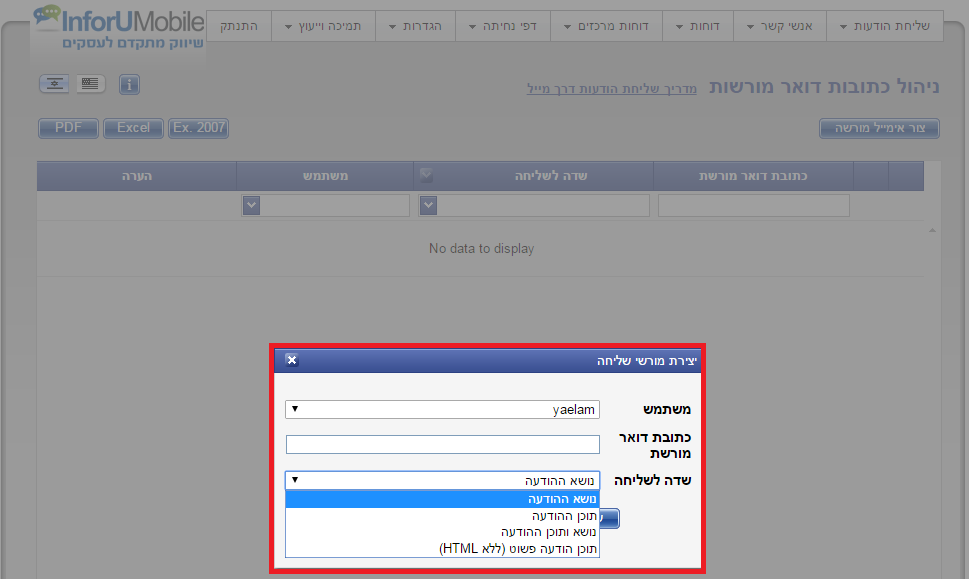Expand the משתמש dropdown showing yaelam
969x579 pixels.
click(442, 409)
